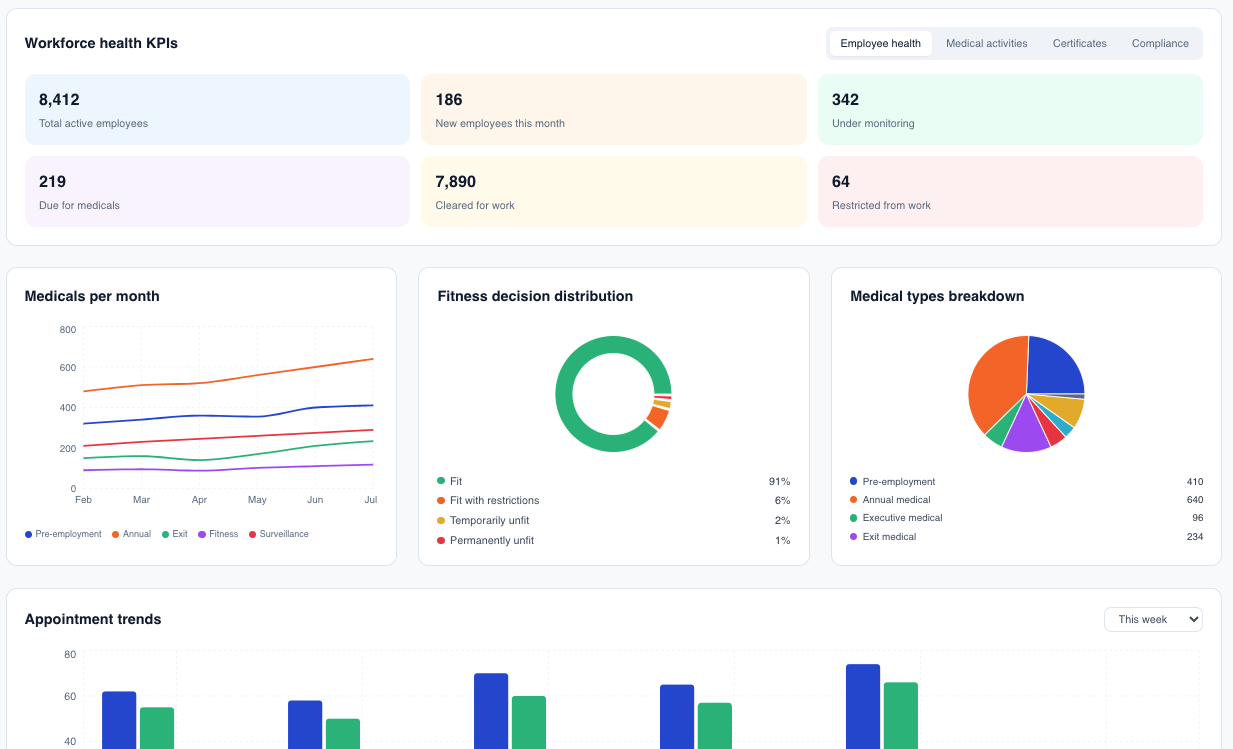Click the Permanently unfit legend dot
Viewport: 1233px width, 749px height.
(x=441, y=540)
